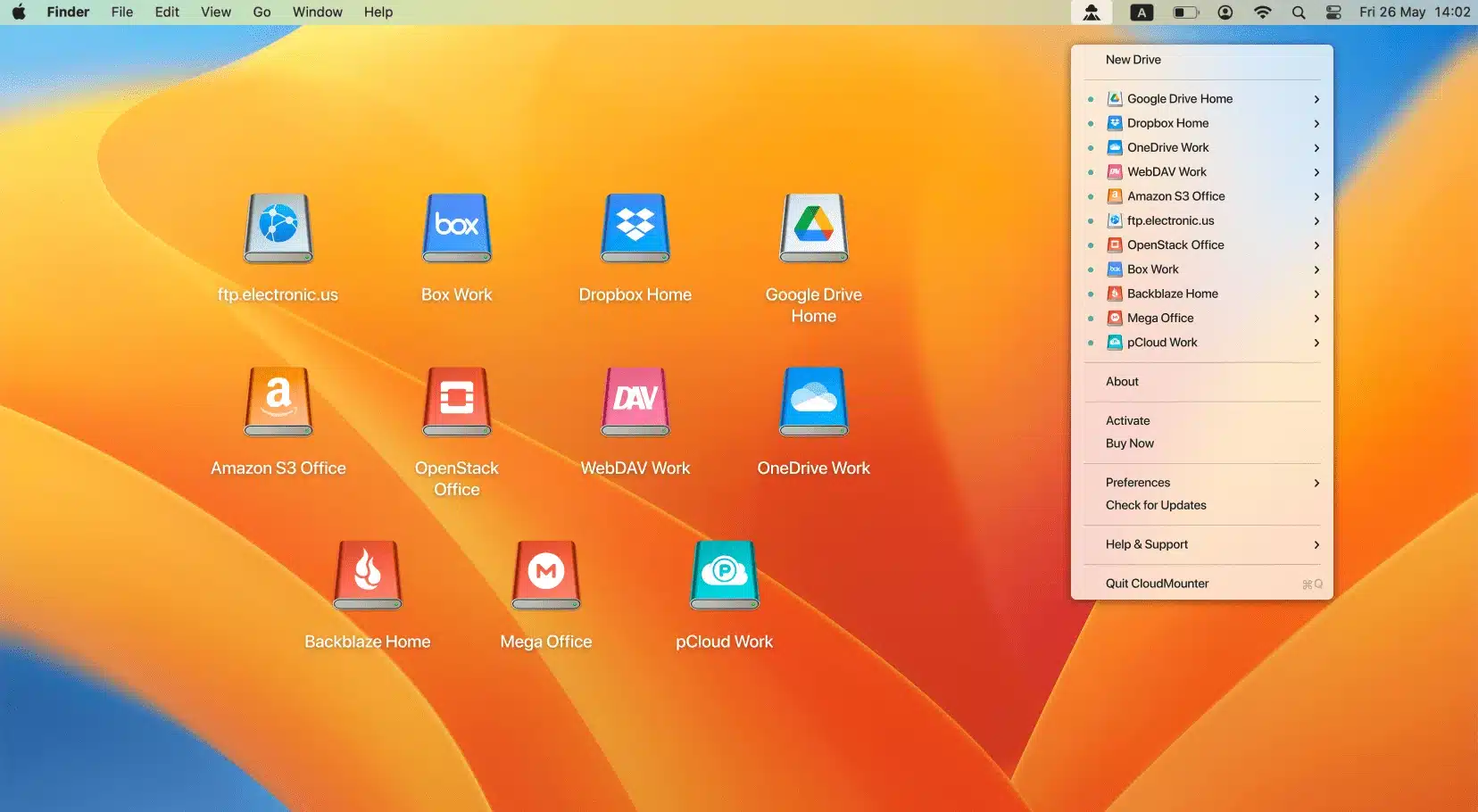1478x812 pixels.
Task: Open the Finder menu in menu bar
Action: pos(69,12)
